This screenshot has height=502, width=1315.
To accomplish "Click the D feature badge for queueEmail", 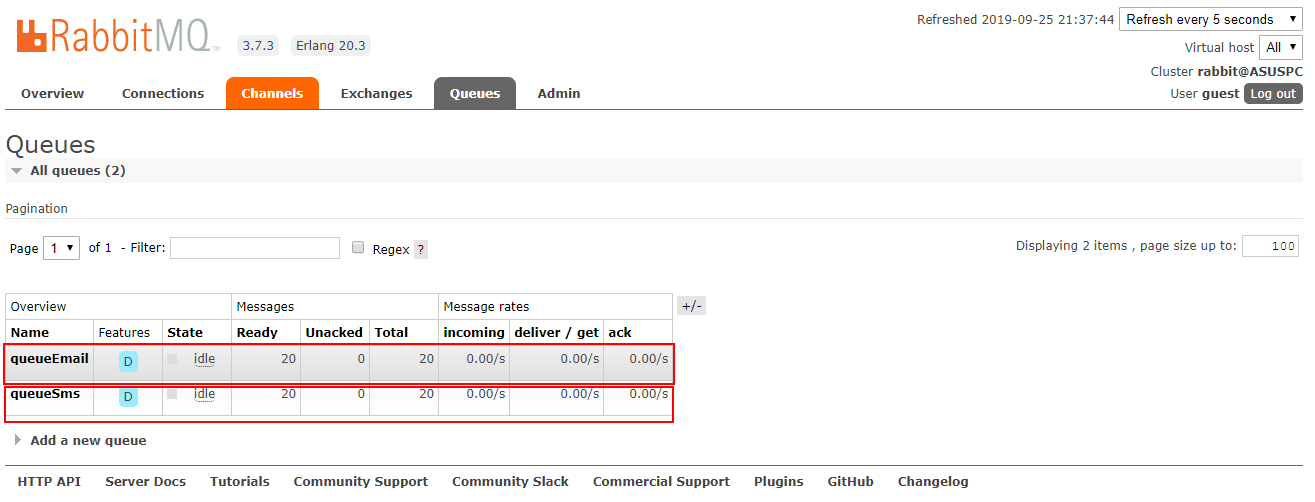I will (128, 361).
